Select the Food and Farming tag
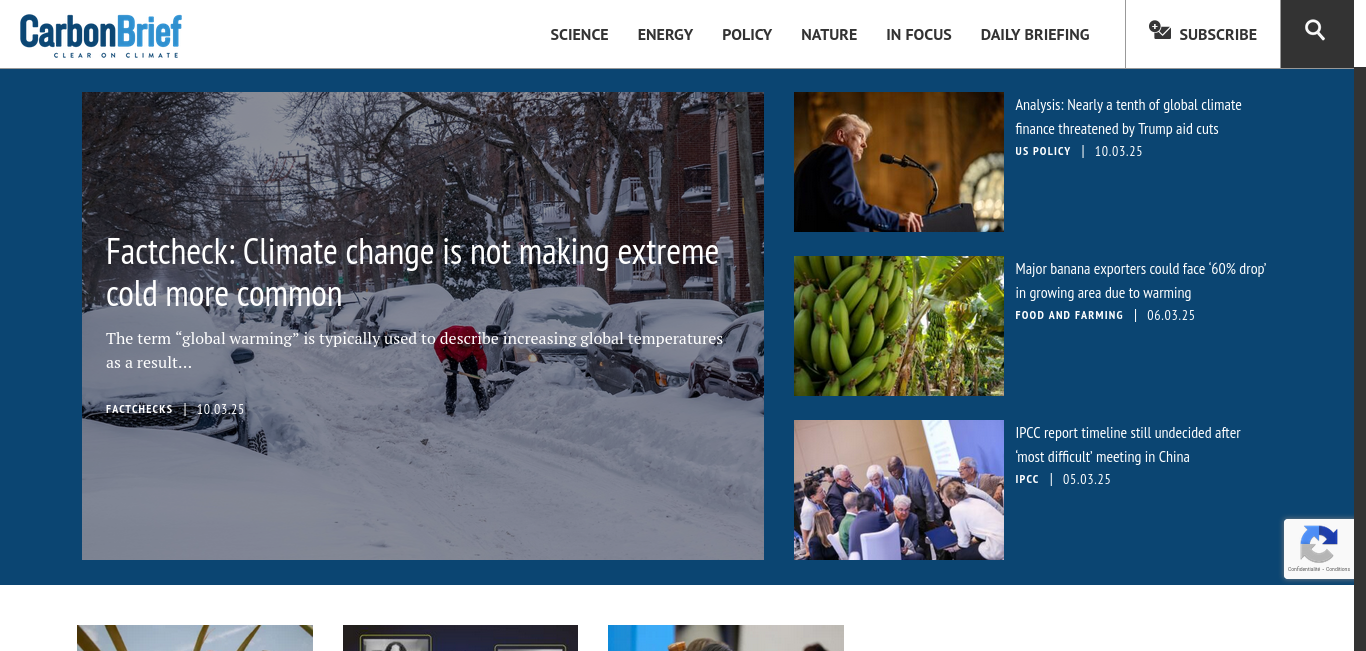Viewport: 1366px width, 651px height. 1069,315
